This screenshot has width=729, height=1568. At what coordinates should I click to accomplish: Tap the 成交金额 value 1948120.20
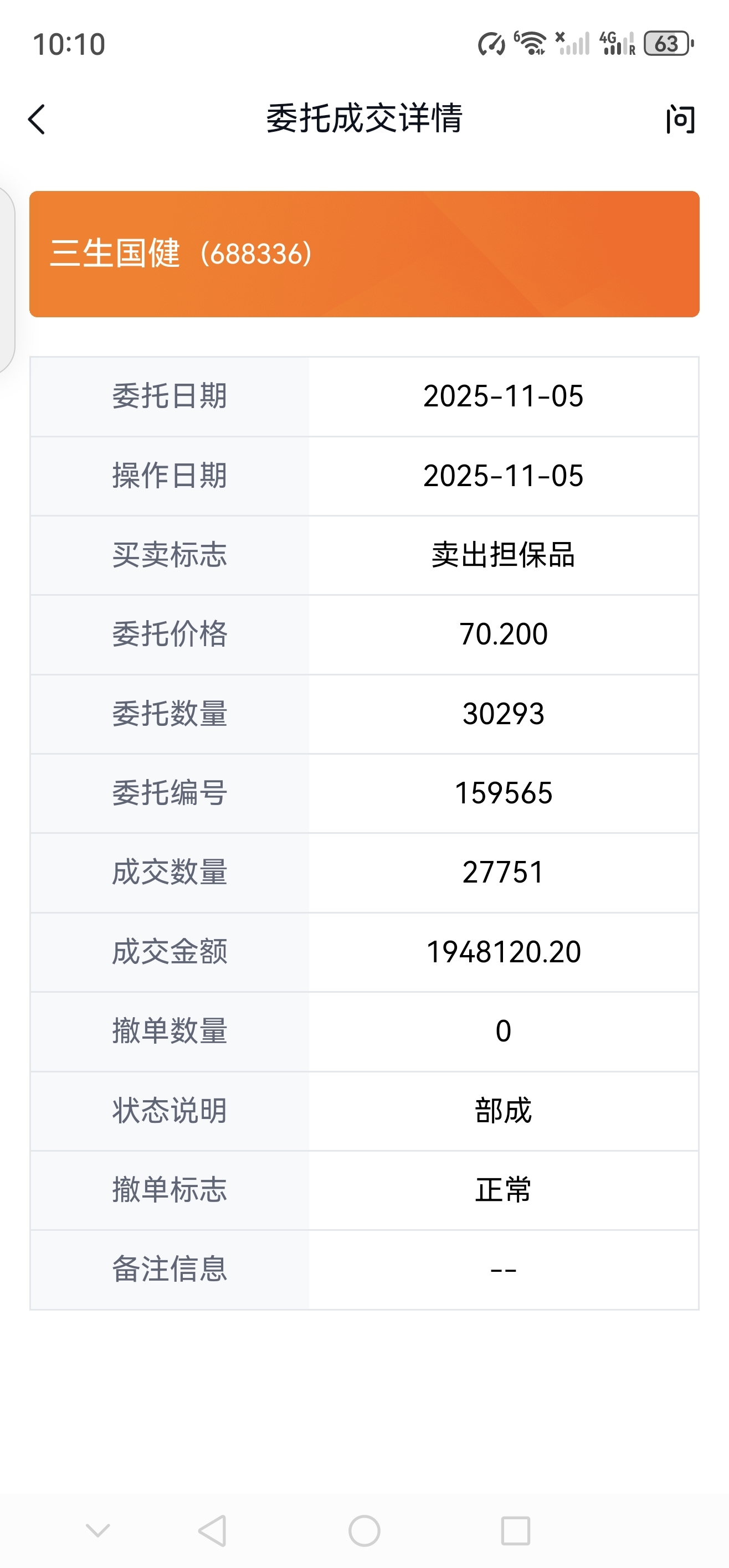[503, 952]
